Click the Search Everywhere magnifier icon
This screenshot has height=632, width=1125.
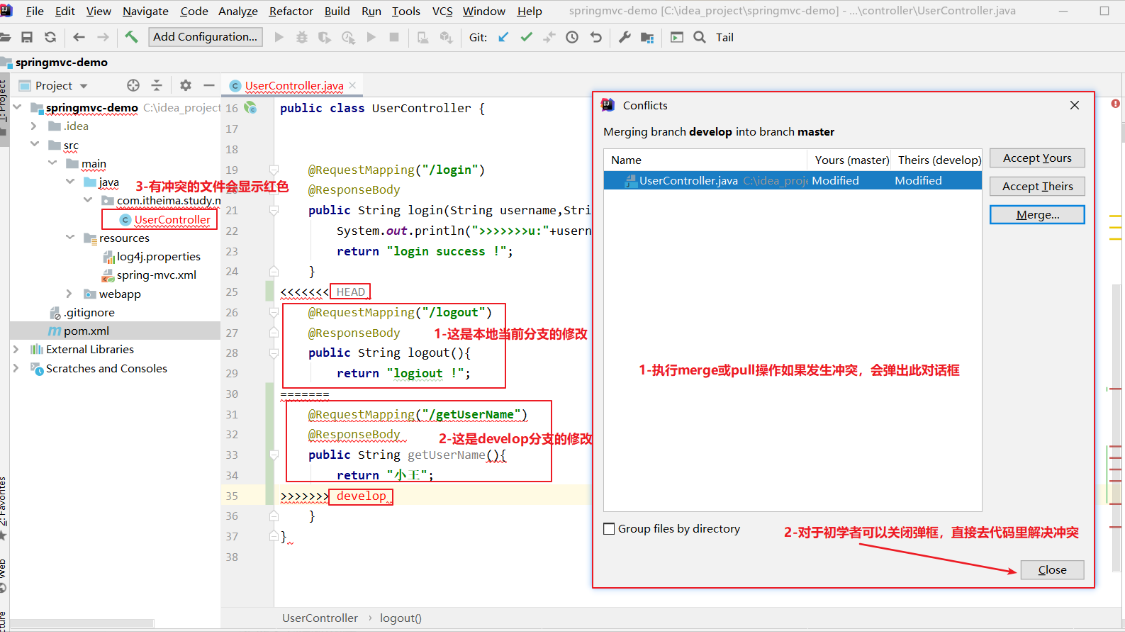(x=700, y=37)
